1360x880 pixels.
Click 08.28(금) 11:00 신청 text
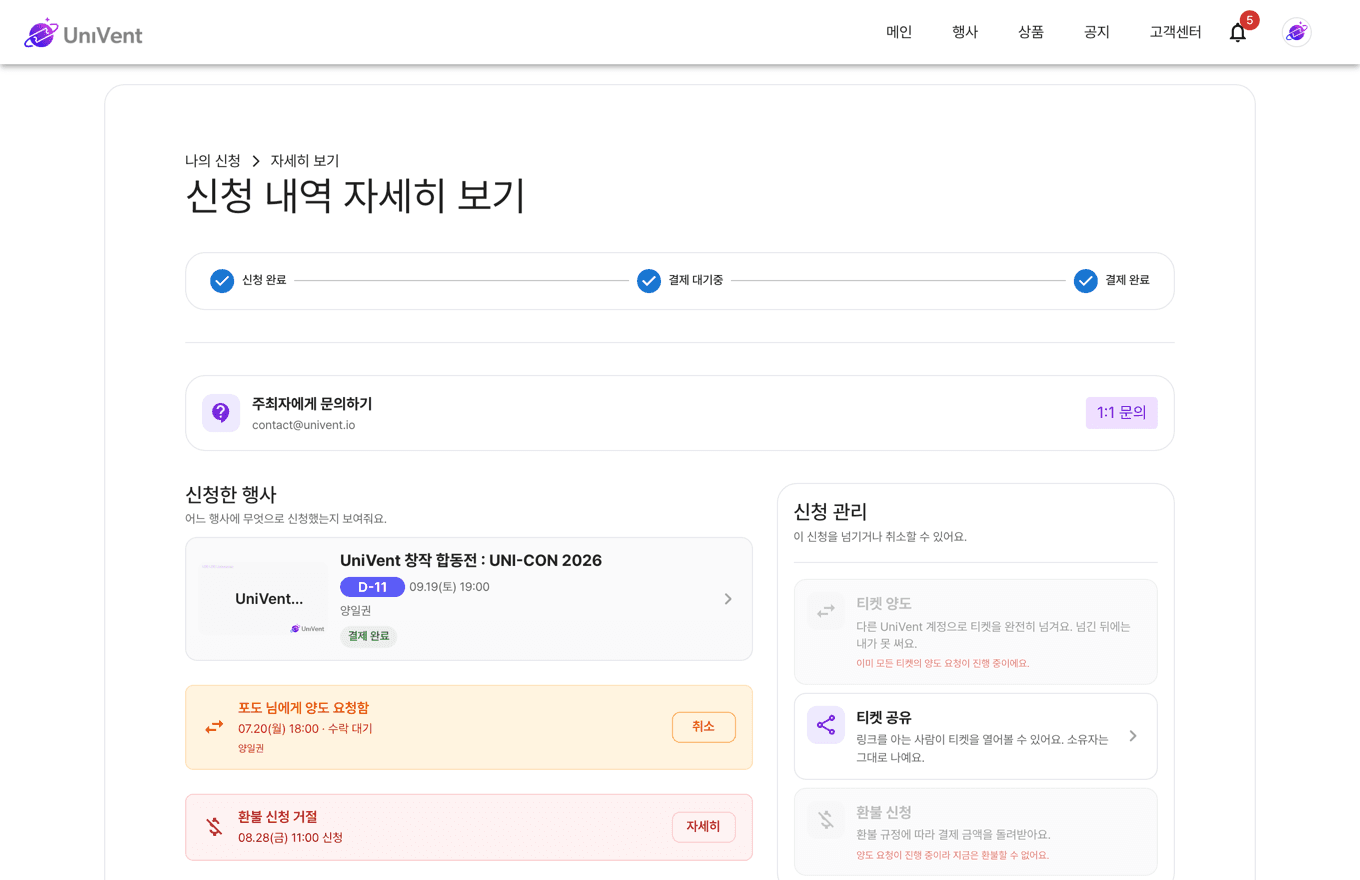(290, 838)
